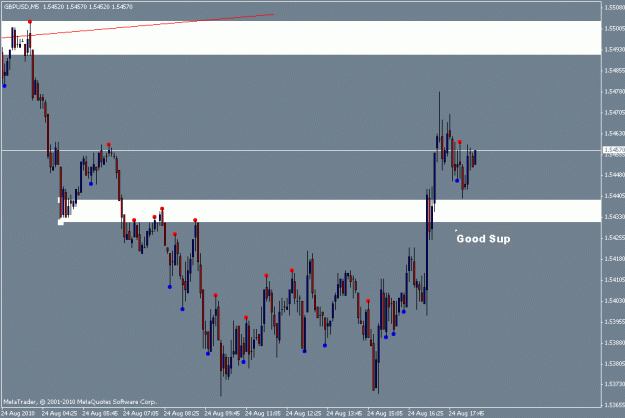
Task: Click the '24 Aug 15:05' time axis label
Action: click(x=385, y=413)
